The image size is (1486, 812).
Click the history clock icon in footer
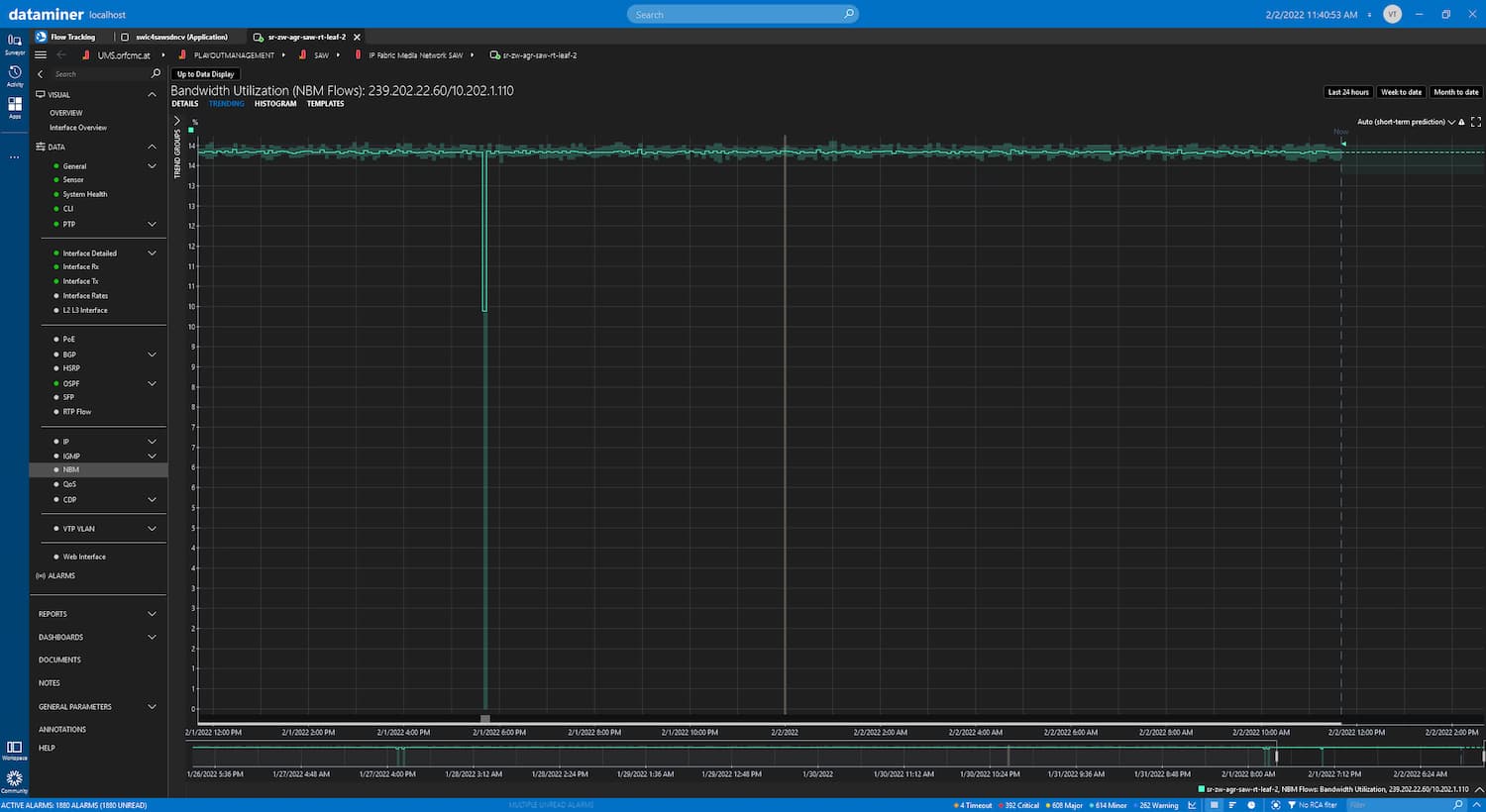tap(1251, 805)
